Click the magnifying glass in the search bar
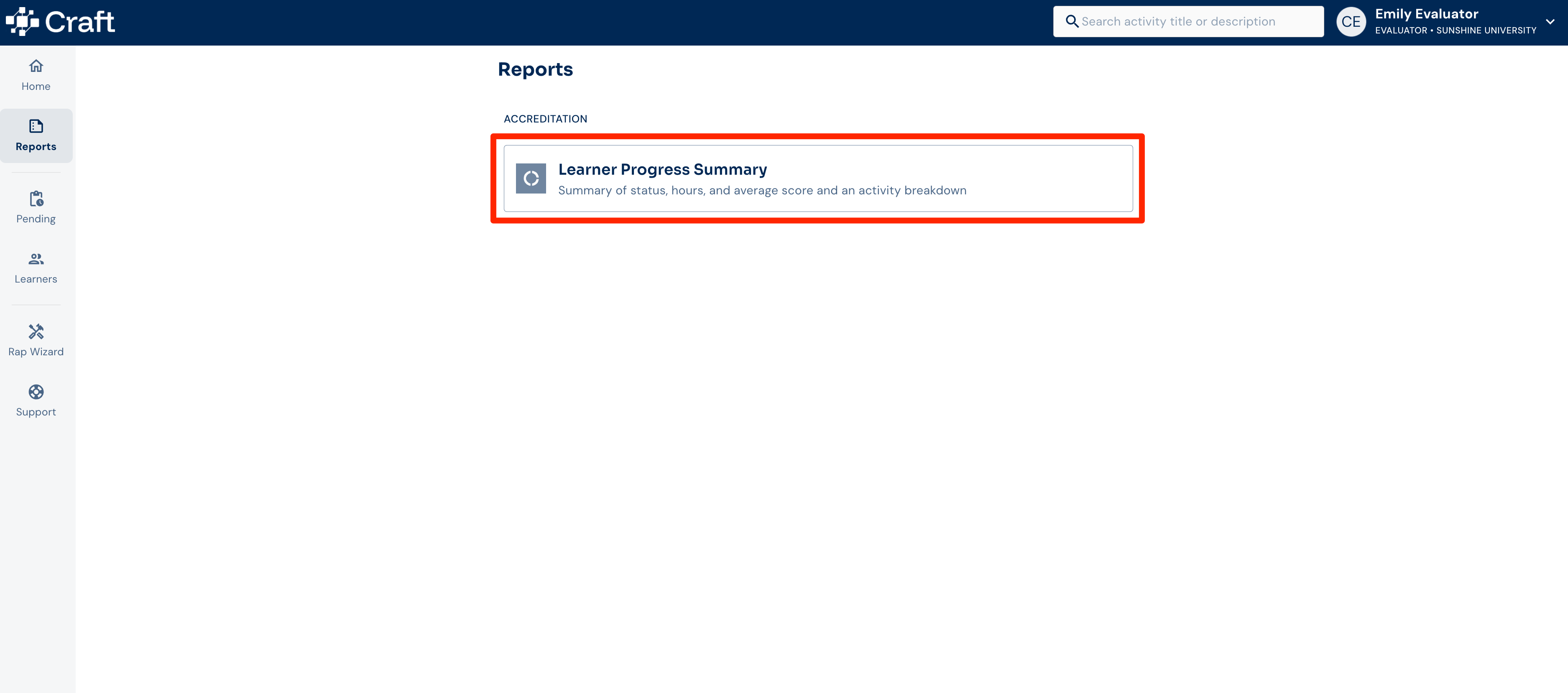Viewport: 1568px width, 693px height. pyautogui.click(x=1072, y=20)
